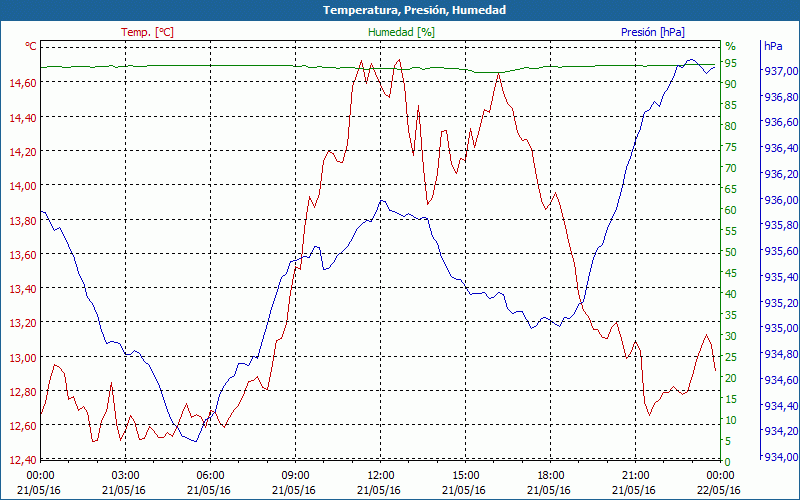Click pressure axis value "936,60"
This screenshot has width=800, height=500.
[x=780, y=122]
